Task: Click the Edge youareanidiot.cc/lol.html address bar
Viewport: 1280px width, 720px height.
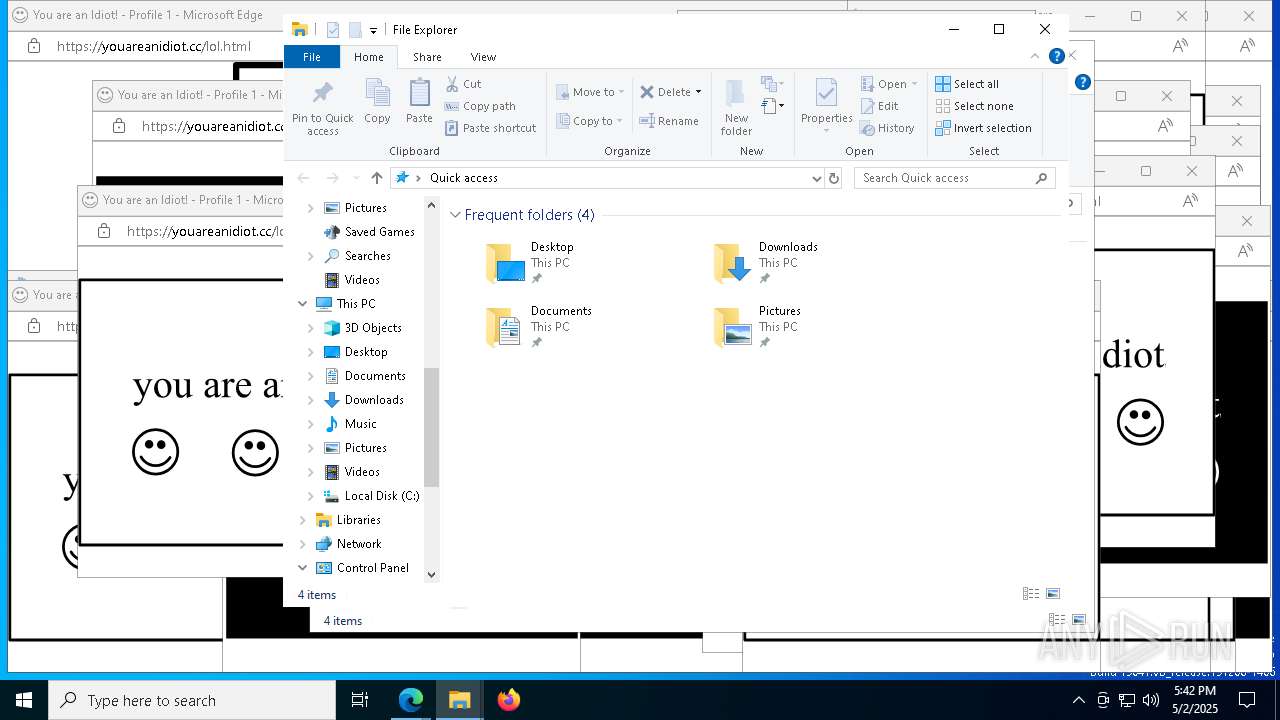Action: coord(154,46)
